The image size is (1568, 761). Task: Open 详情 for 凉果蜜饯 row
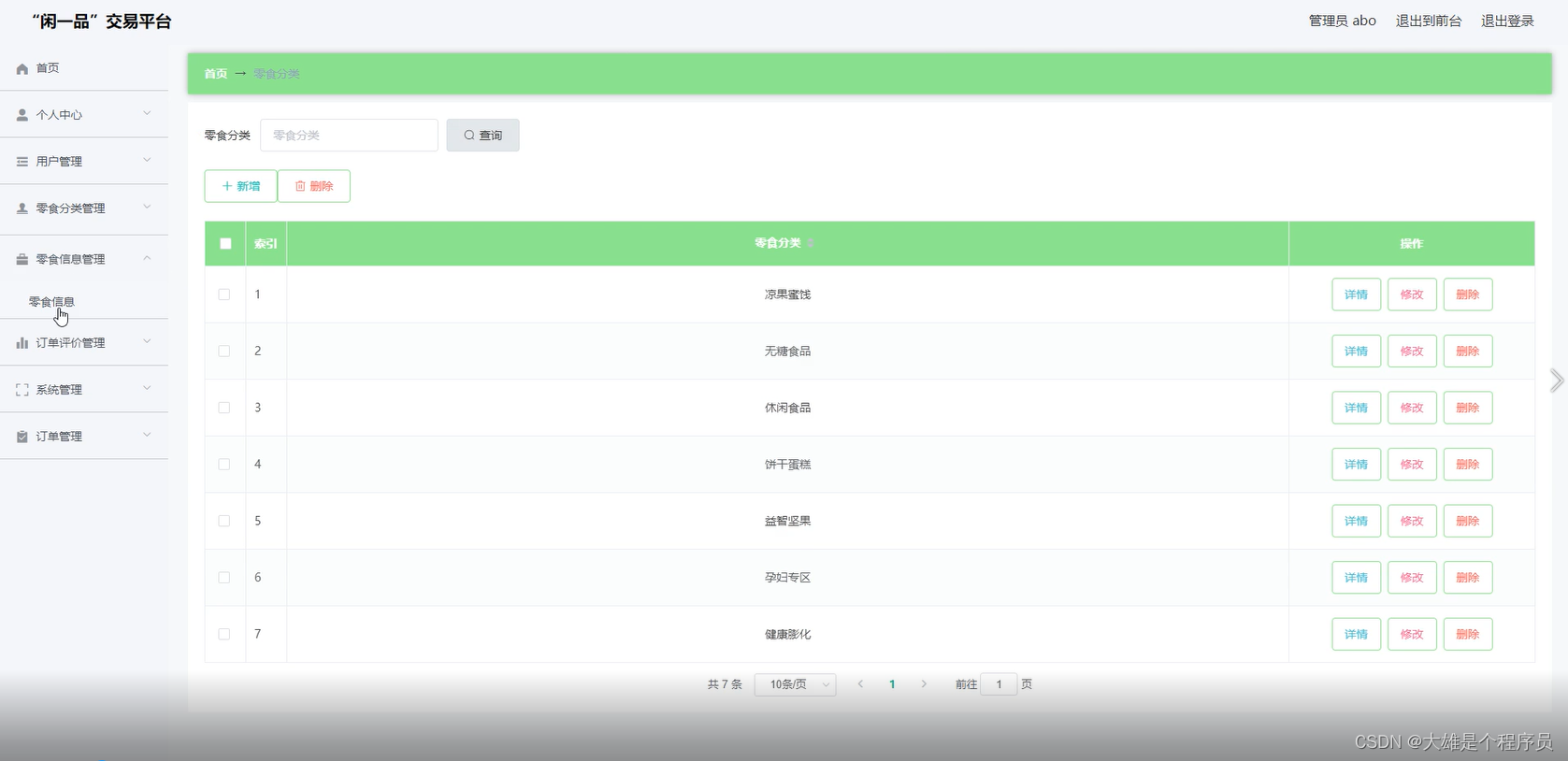click(x=1356, y=294)
